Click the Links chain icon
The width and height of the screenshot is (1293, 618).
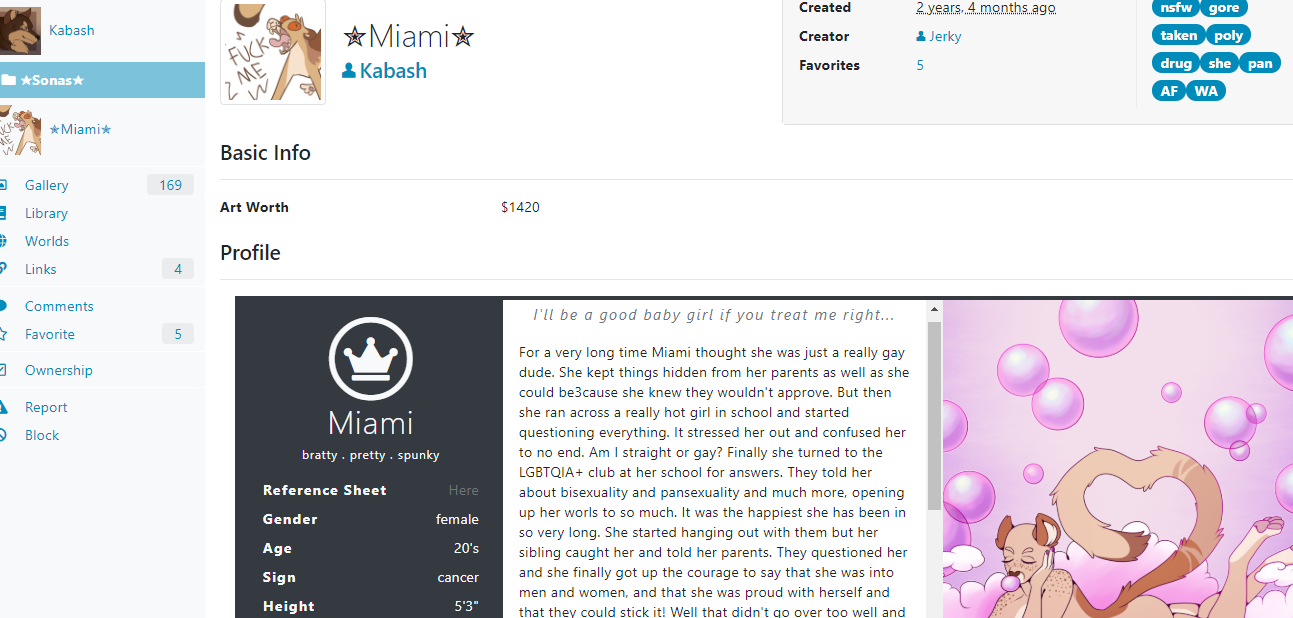[x=3, y=269]
